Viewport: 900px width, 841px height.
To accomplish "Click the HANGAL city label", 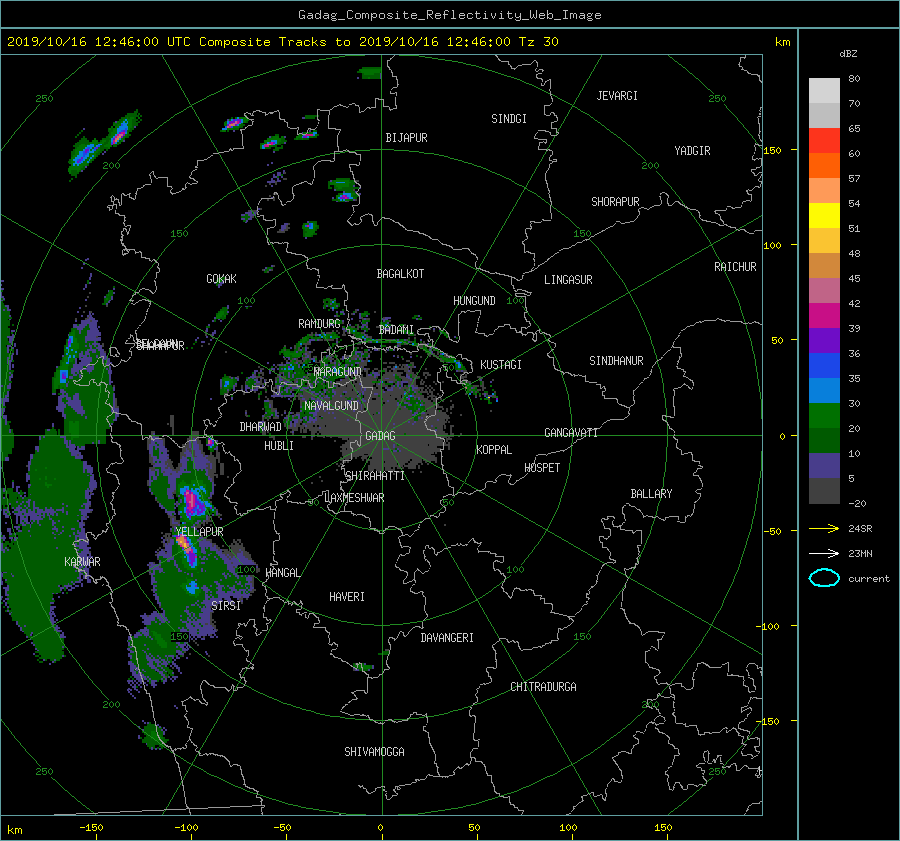I will (x=282, y=573).
